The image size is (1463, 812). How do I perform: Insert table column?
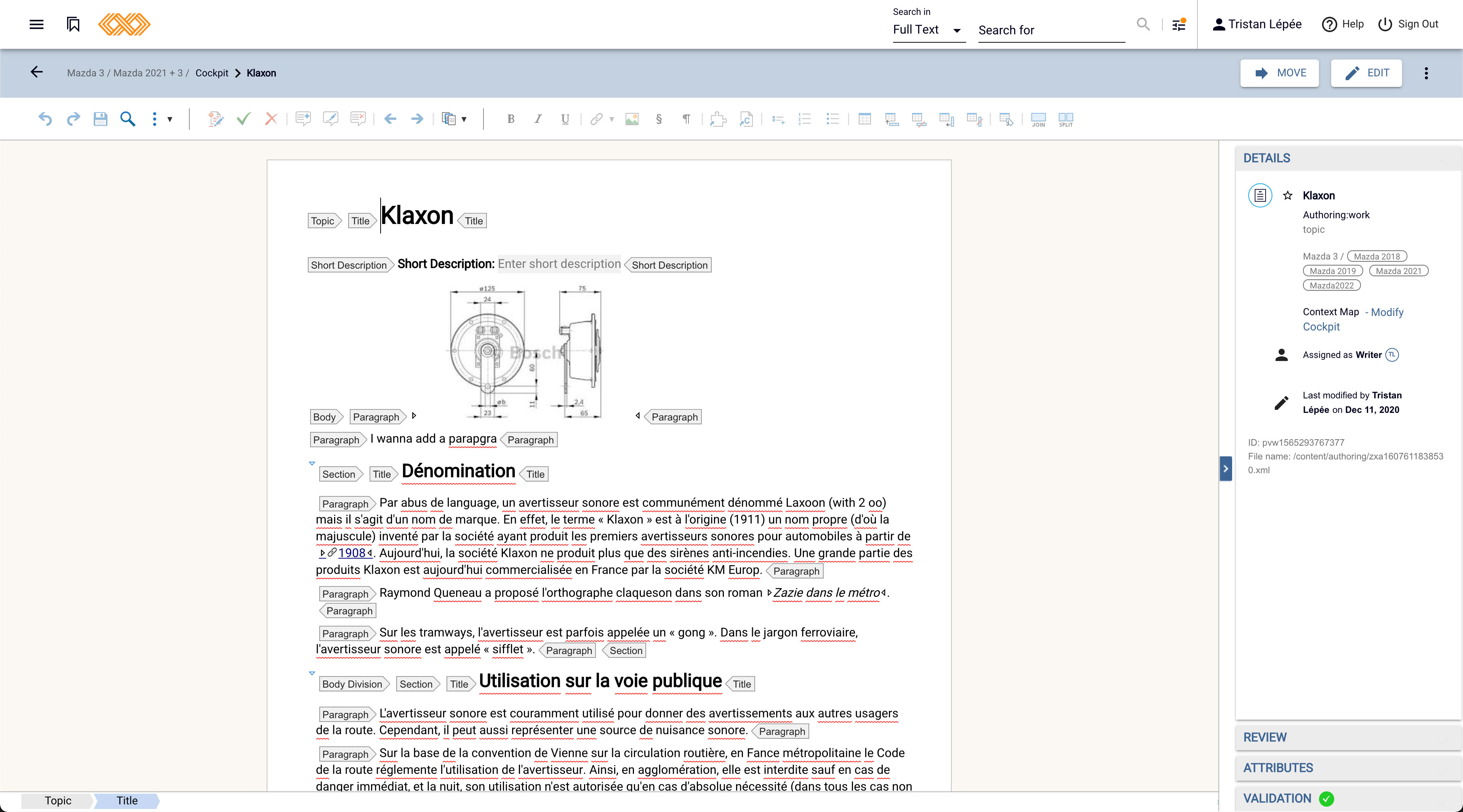click(947, 119)
